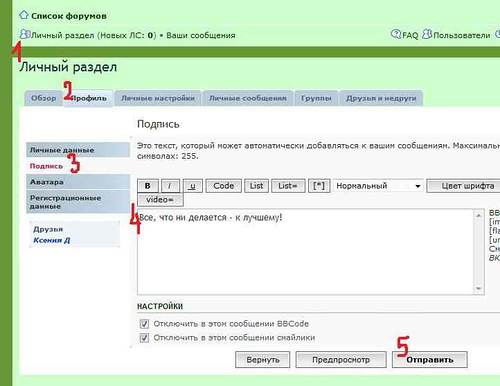
Task: Click the Отправить button
Action: [x=430, y=360]
